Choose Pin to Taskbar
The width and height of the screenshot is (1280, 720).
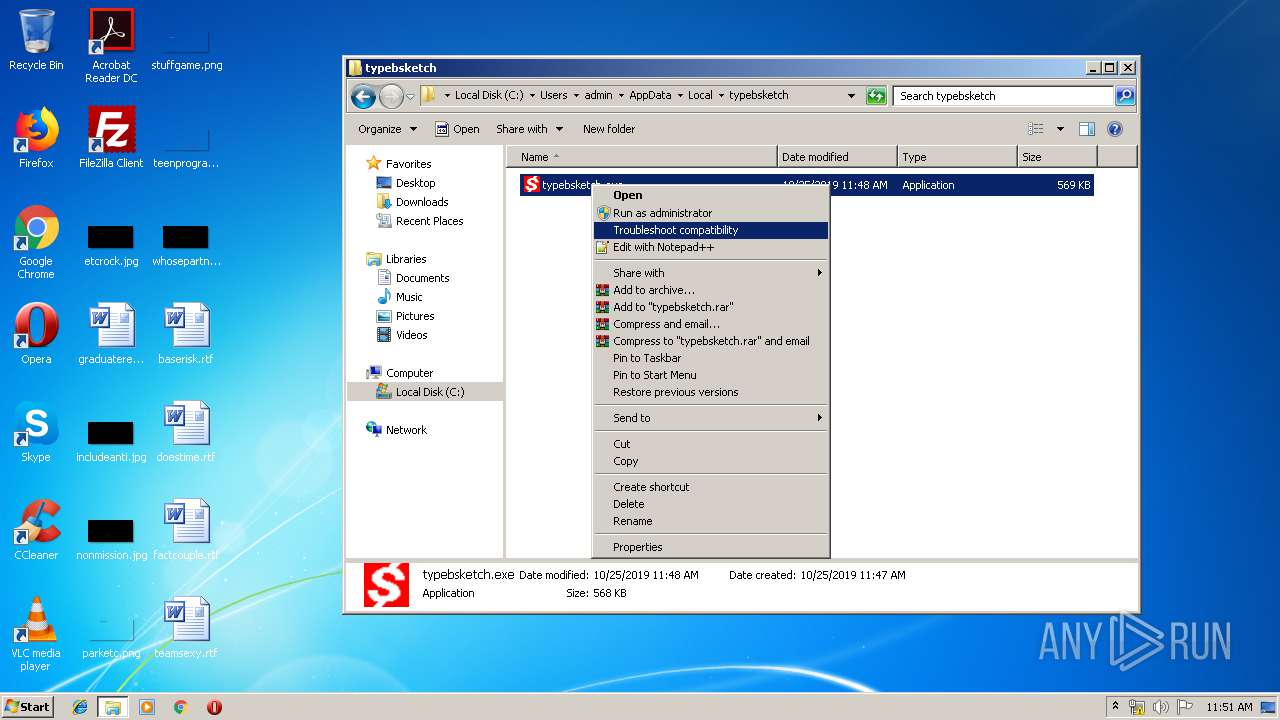pyautogui.click(x=711, y=358)
